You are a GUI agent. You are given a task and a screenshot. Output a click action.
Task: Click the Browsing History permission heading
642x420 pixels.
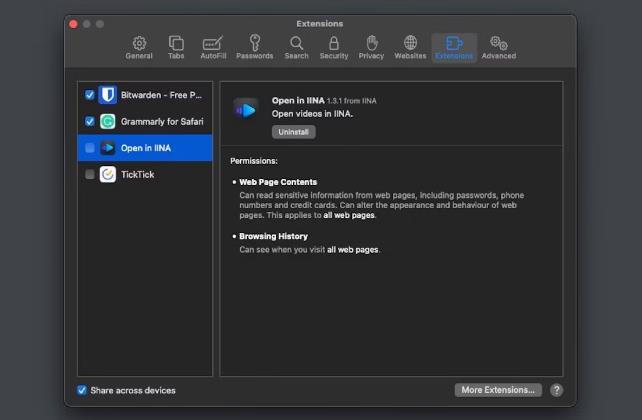coord(274,236)
